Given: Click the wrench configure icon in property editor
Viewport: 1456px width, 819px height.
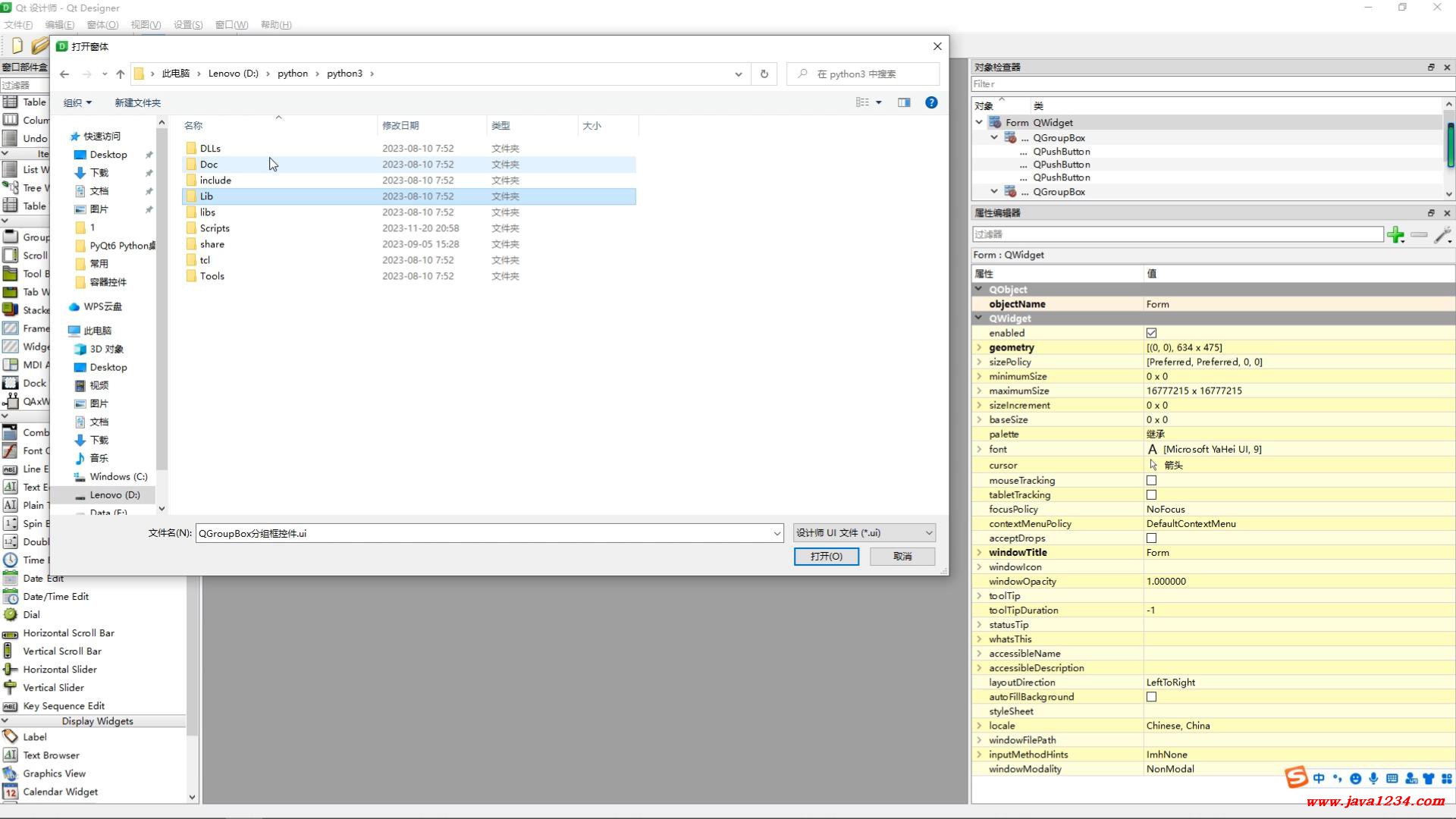Looking at the screenshot, I should pos(1442,235).
